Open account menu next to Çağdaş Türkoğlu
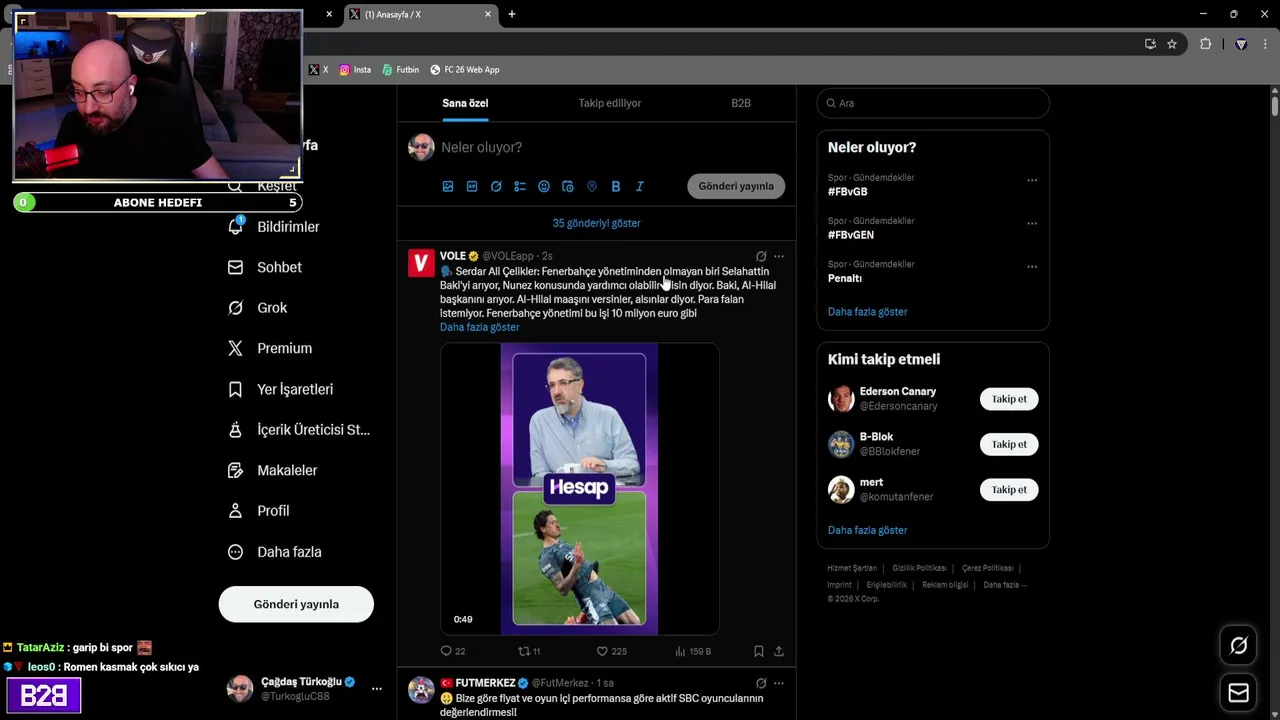Screen dimensions: 1280x720 (x=377, y=689)
